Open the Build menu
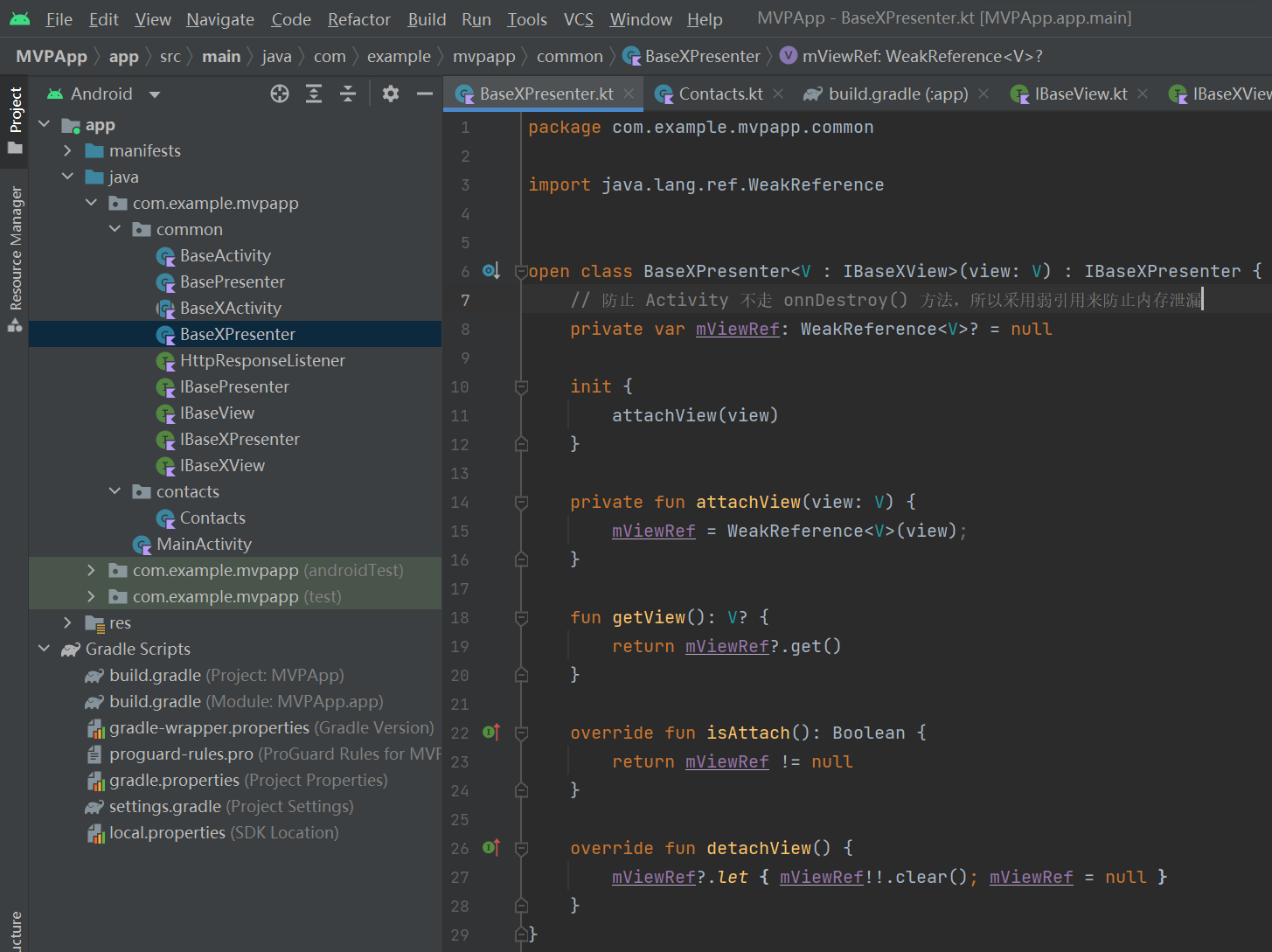This screenshot has height=952, width=1272. [427, 19]
